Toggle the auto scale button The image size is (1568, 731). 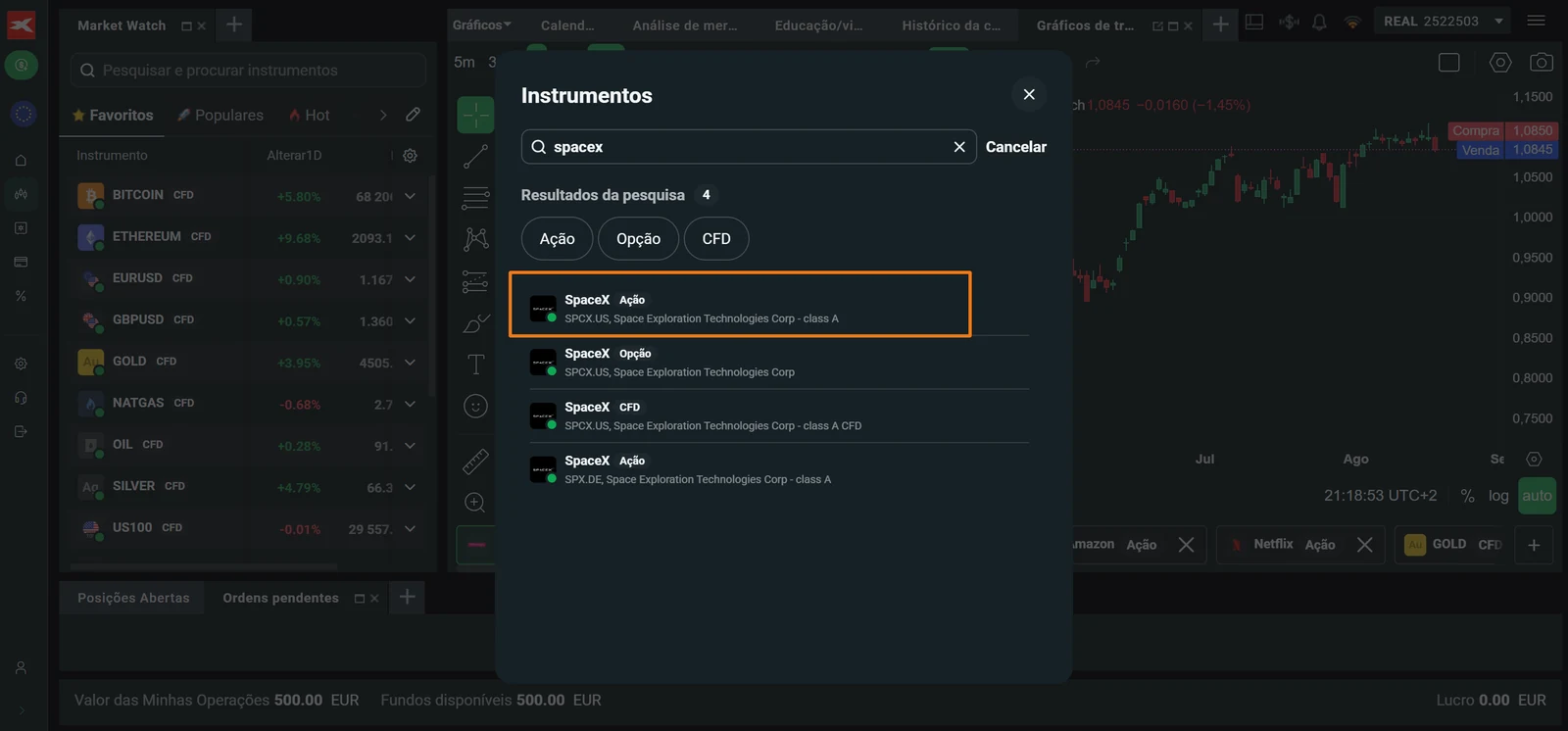(x=1537, y=496)
